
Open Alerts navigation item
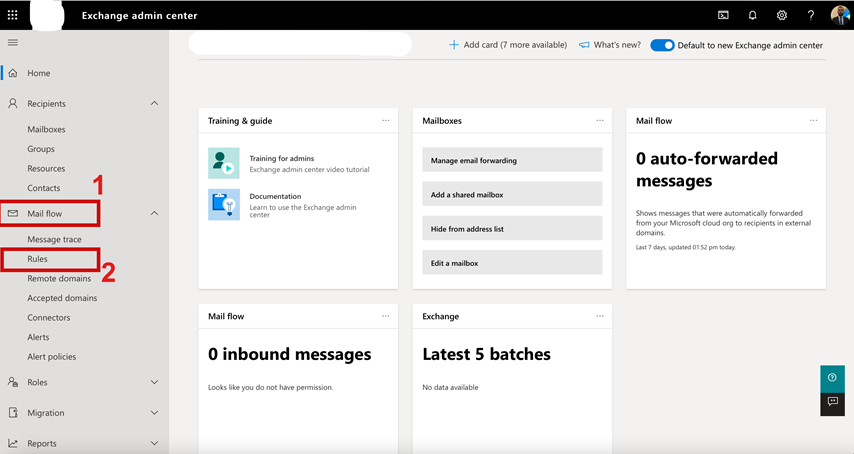pos(38,337)
